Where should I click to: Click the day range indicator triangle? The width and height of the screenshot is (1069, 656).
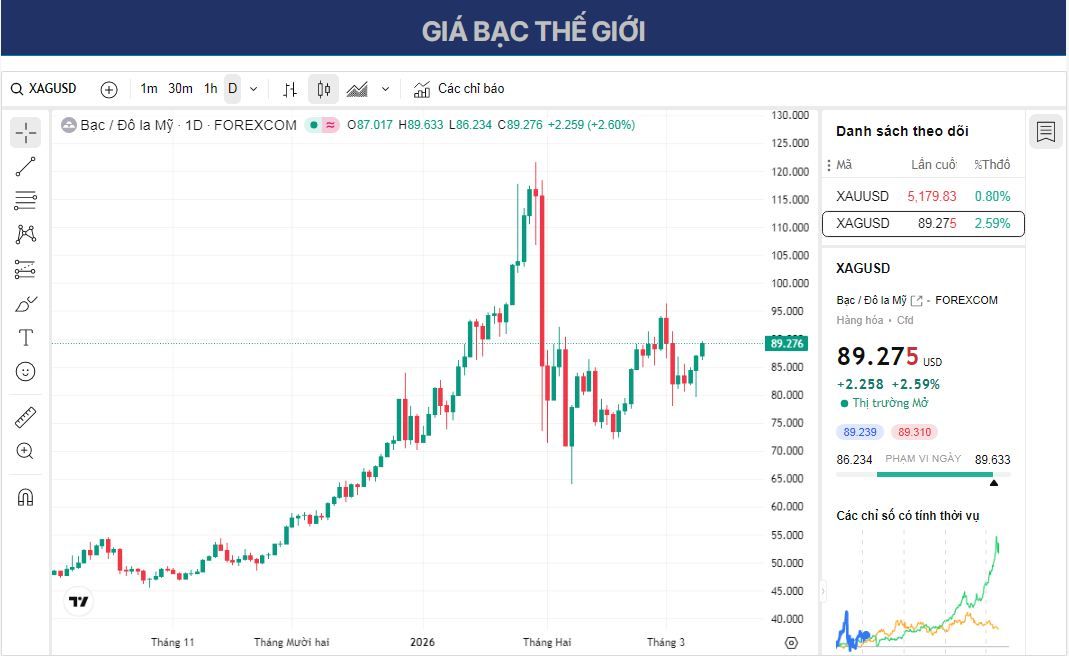(993, 483)
